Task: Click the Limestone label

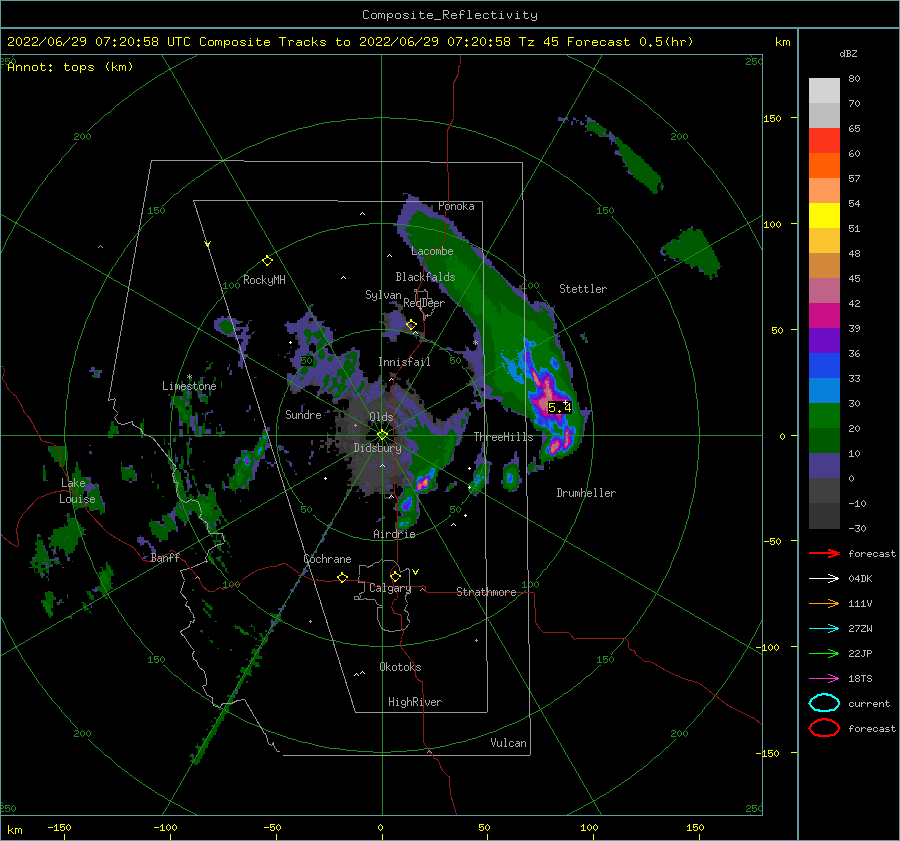Action: (189, 386)
